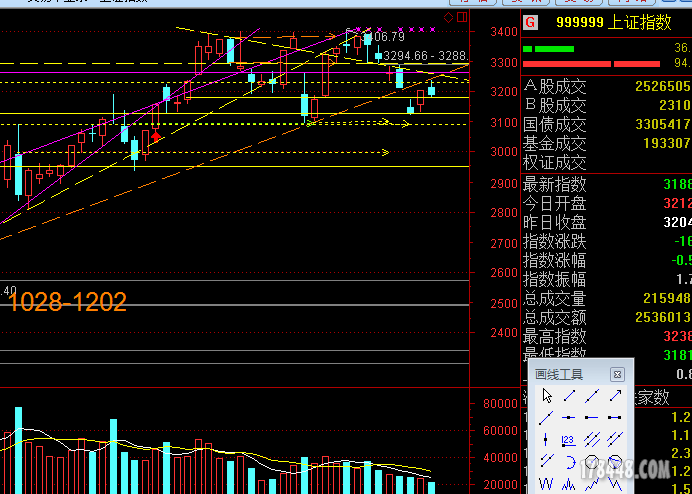Select the hollow circle drawing tool
The height and width of the screenshot is (494, 692).
tap(592, 461)
